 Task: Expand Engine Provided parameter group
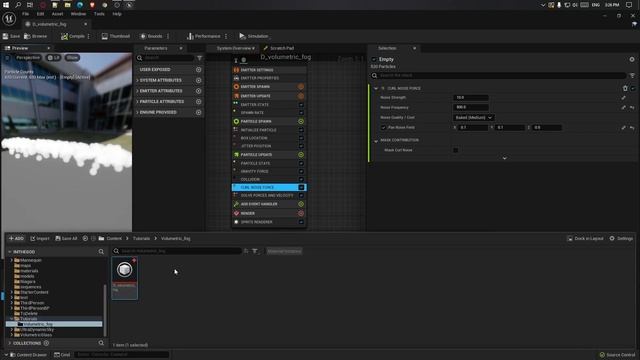coord(138,112)
